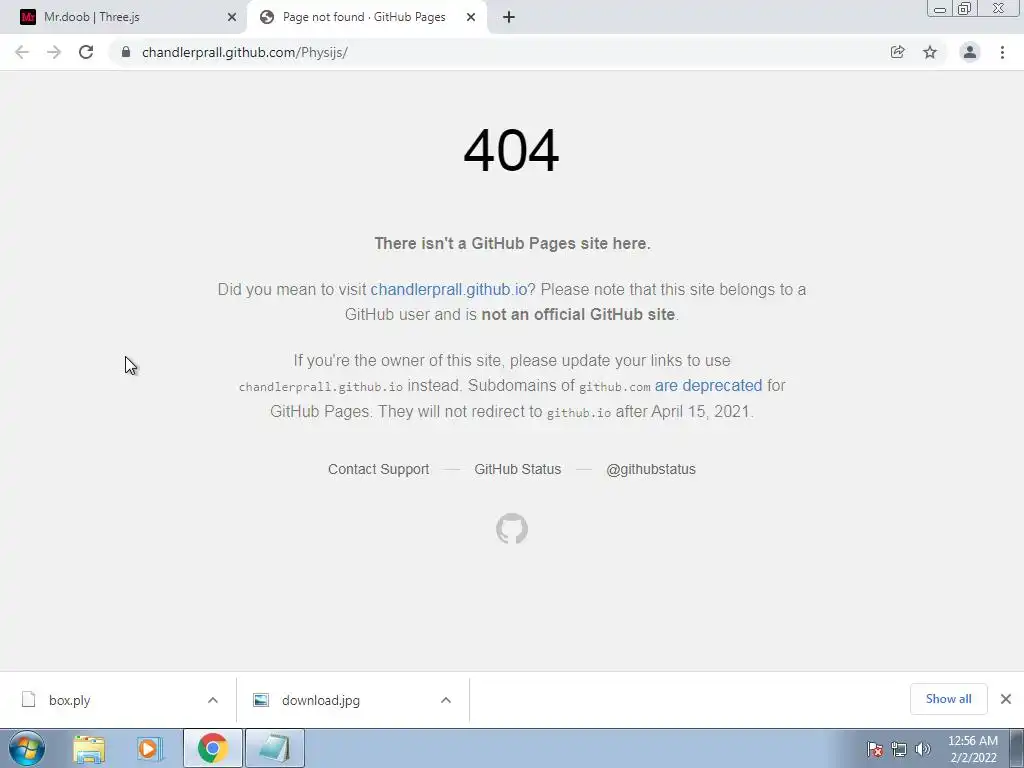Launch Windows Media Player from taskbar
This screenshot has width=1024, height=768.
(x=150, y=748)
